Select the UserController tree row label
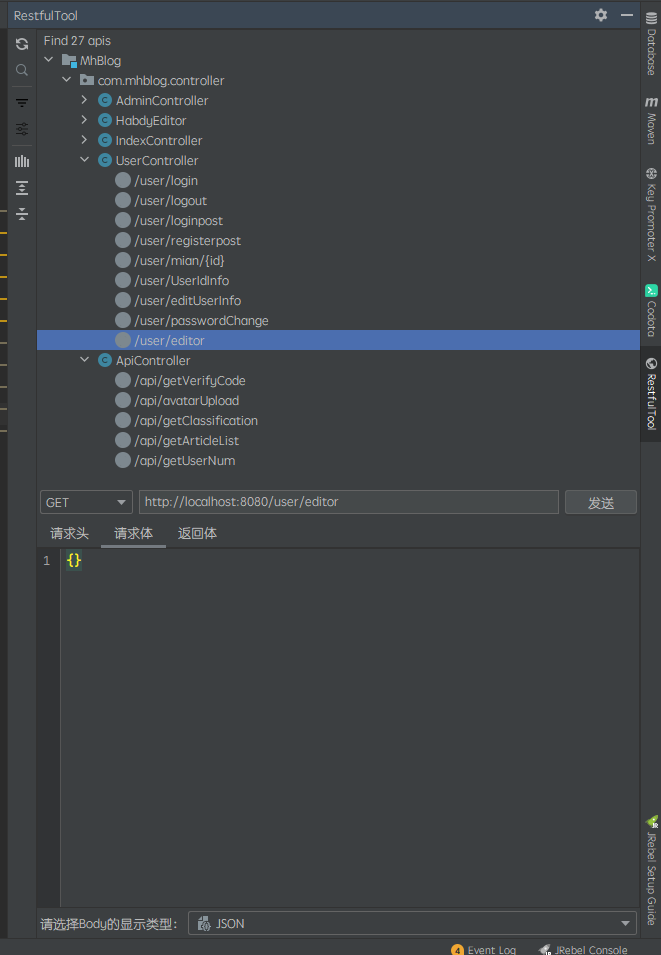661x955 pixels. click(x=157, y=161)
